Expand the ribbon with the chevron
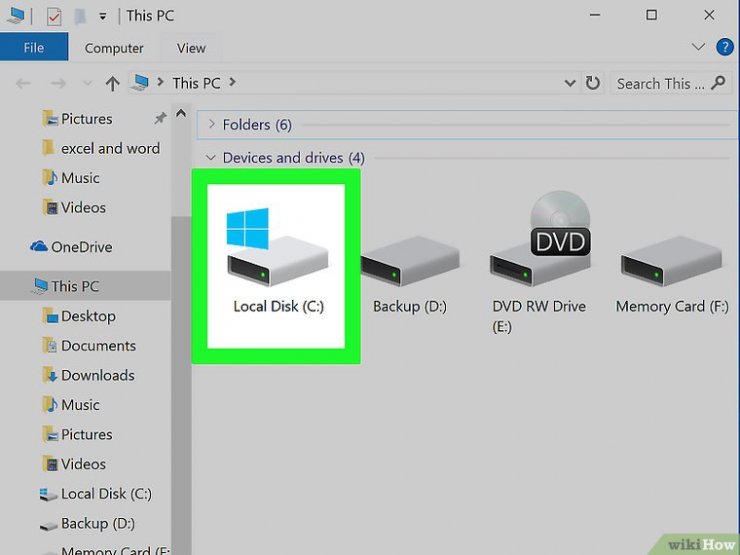 [x=698, y=47]
